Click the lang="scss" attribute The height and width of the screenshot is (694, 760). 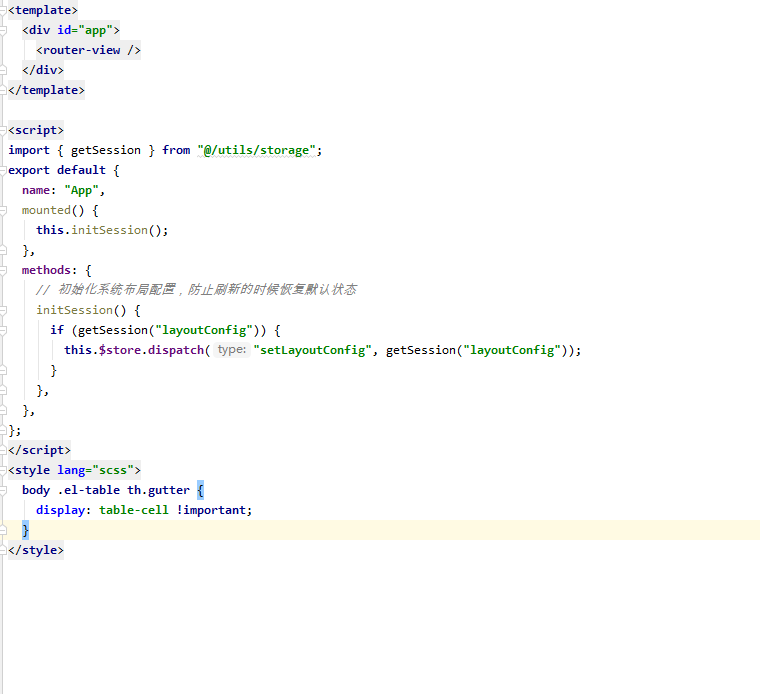95,470
